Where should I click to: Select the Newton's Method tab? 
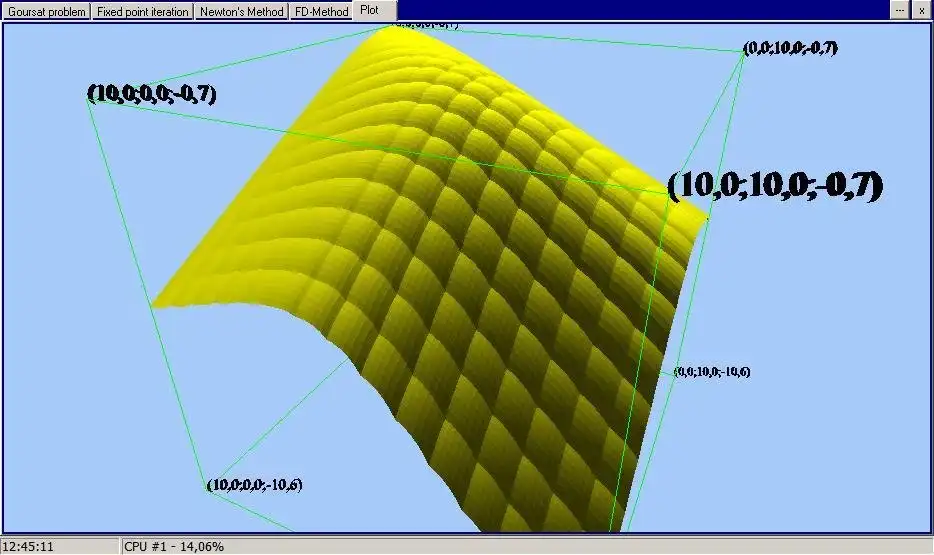241,11
